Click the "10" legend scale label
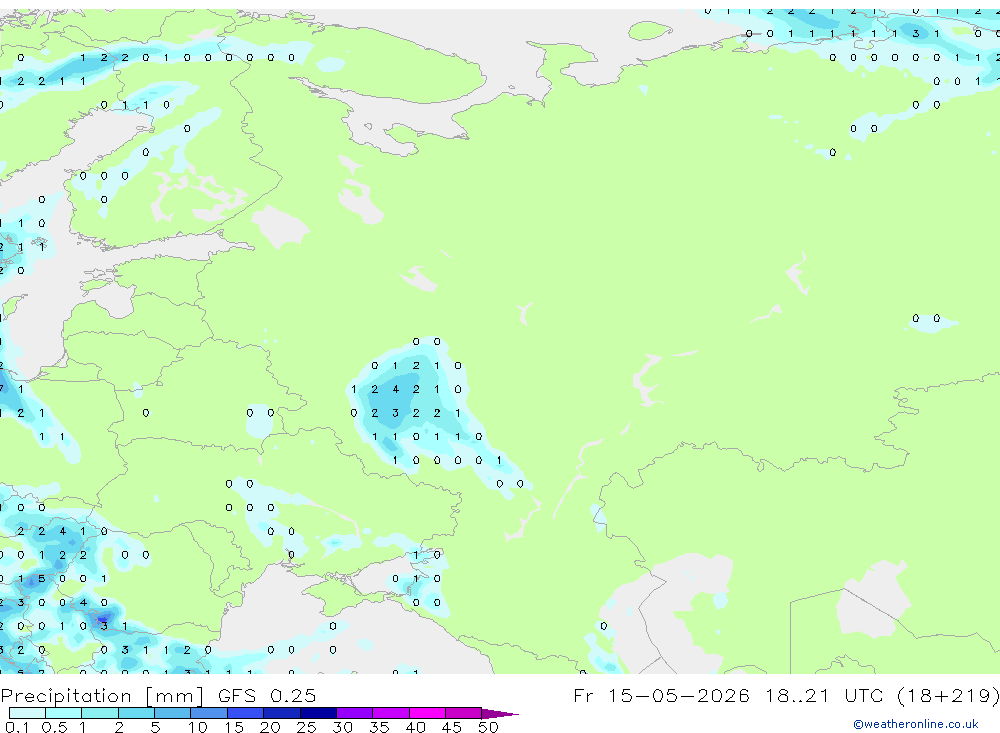Viewport: 1000px width, 733px height. click(198, 727)
